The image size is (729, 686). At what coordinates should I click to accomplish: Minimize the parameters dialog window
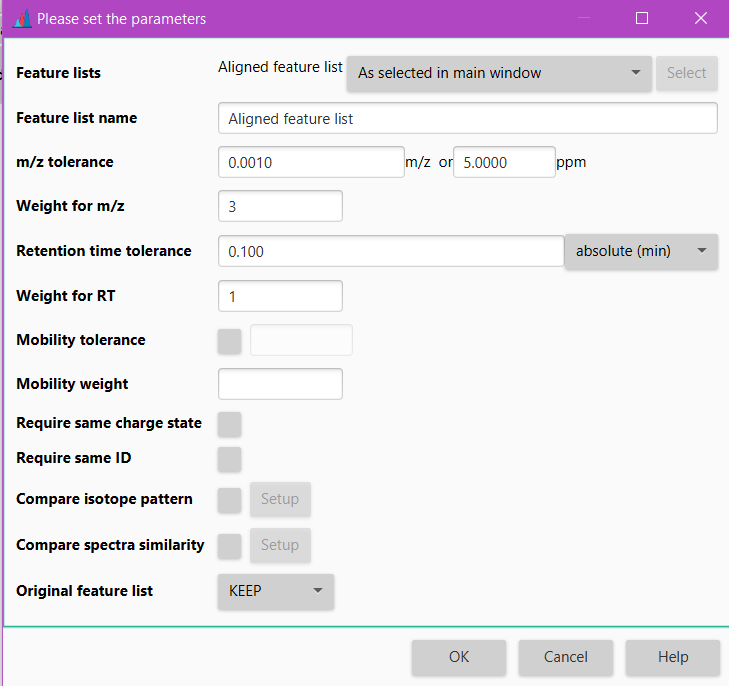point(584,18)
